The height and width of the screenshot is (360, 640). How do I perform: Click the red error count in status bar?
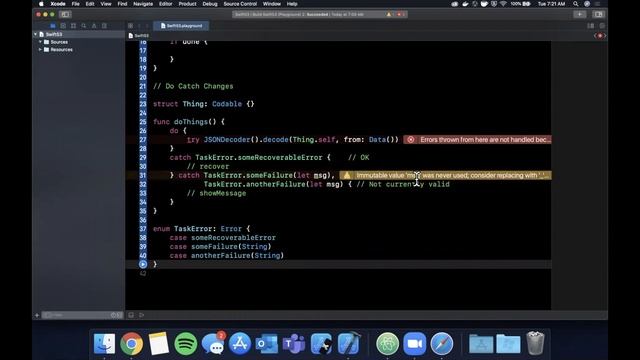pyautogui.click(x=400, y=14)
